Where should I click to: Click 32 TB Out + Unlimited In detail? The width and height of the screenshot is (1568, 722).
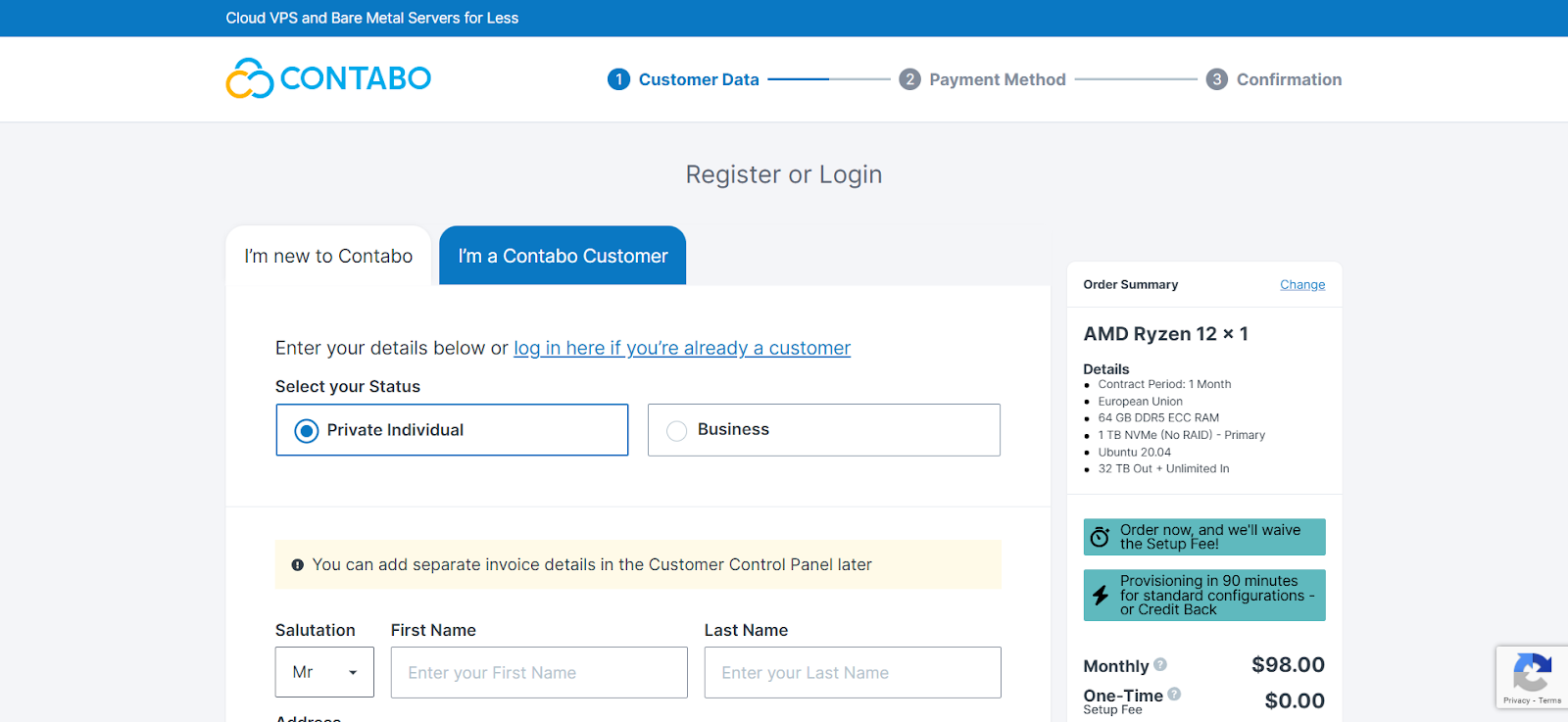(1164, 469)
